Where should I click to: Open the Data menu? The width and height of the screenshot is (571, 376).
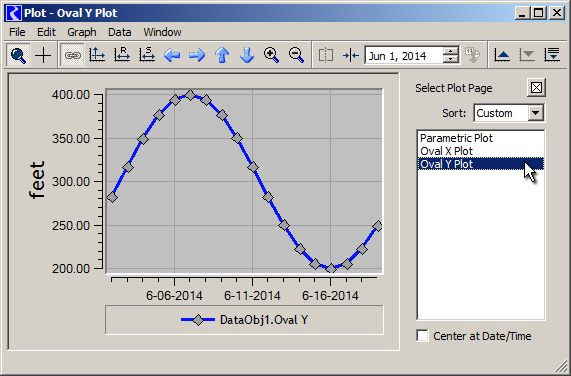pos(119,32)
